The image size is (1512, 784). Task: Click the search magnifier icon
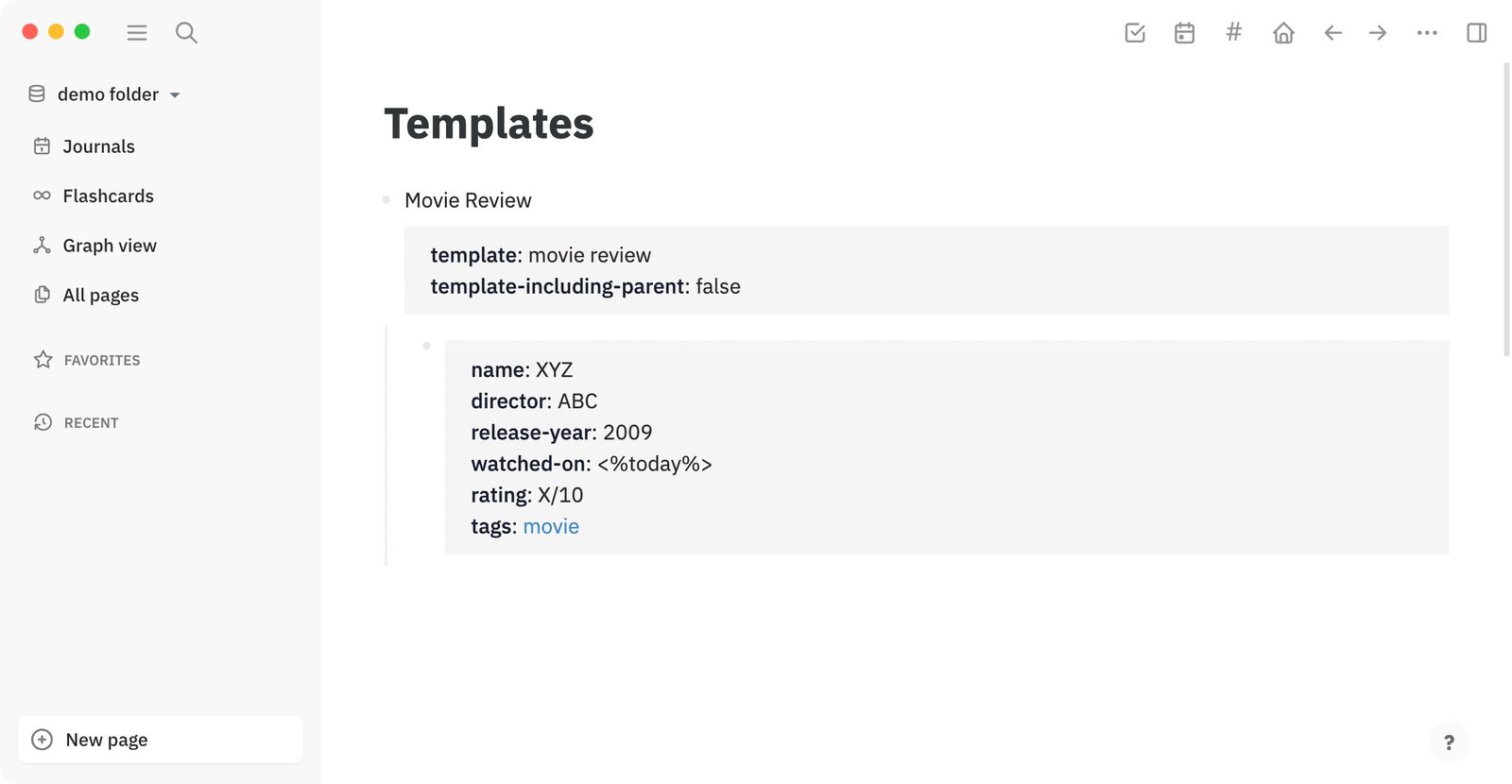click(186, 32)
